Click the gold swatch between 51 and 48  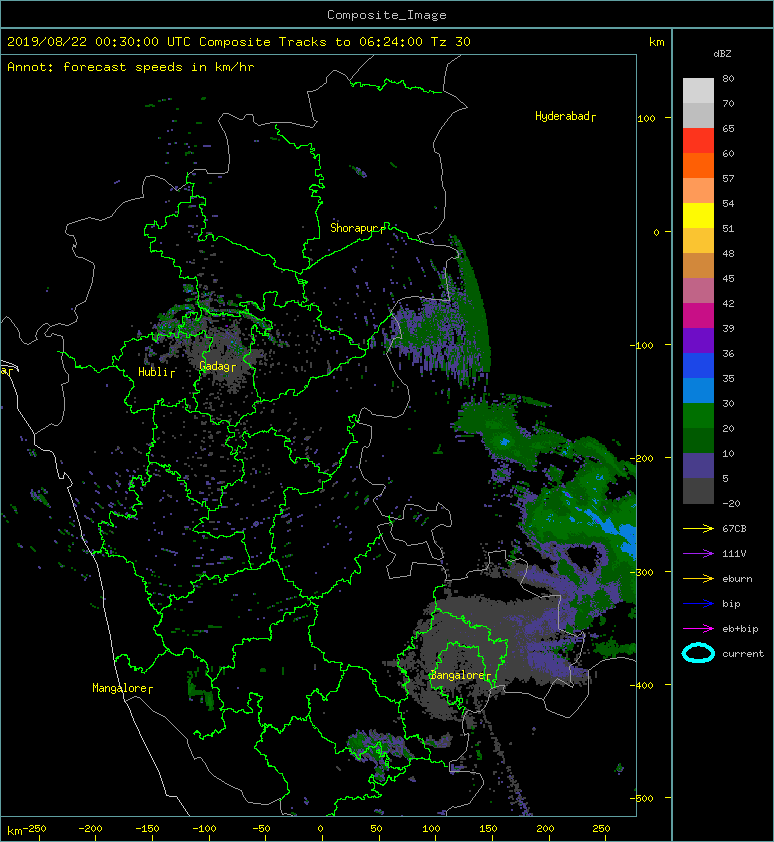click(x=698, y=241)
